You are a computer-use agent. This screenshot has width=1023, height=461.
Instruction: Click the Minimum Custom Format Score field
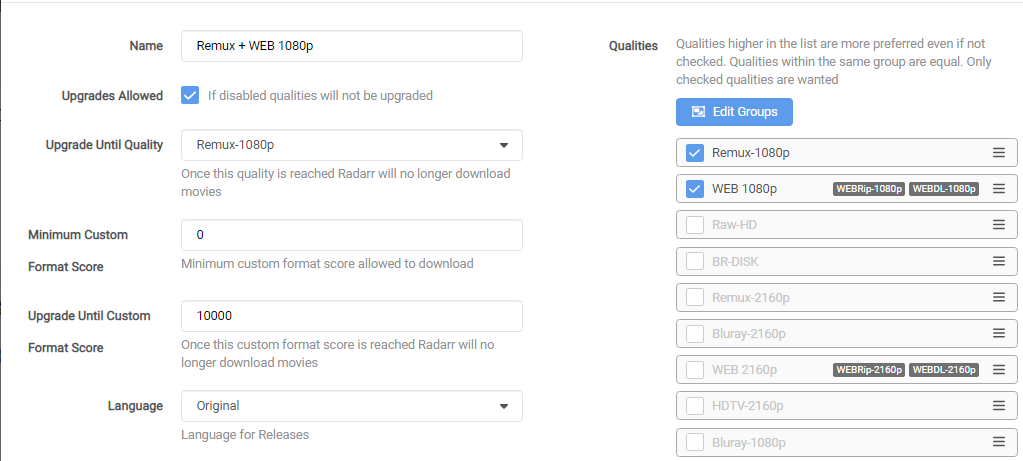tap(351, 235)
